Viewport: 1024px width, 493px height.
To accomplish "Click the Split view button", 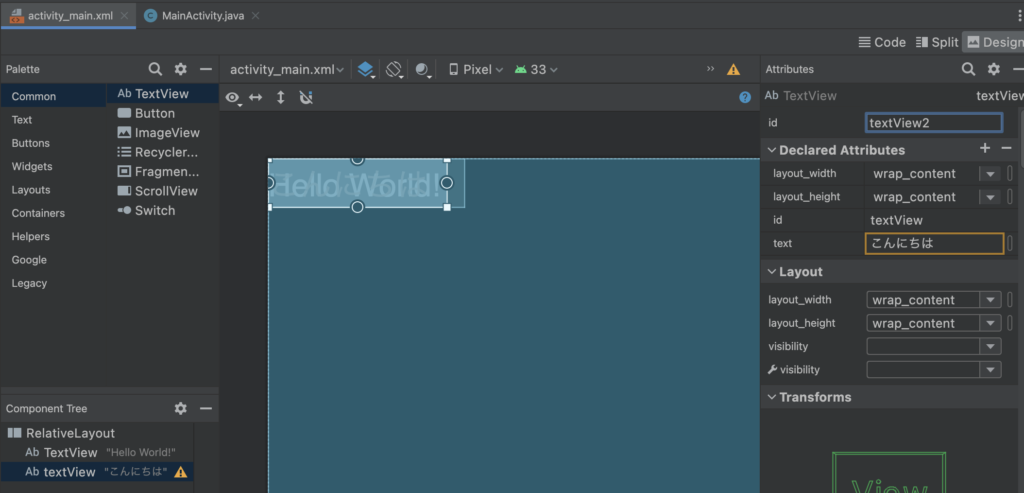I will tap(936, 42).
